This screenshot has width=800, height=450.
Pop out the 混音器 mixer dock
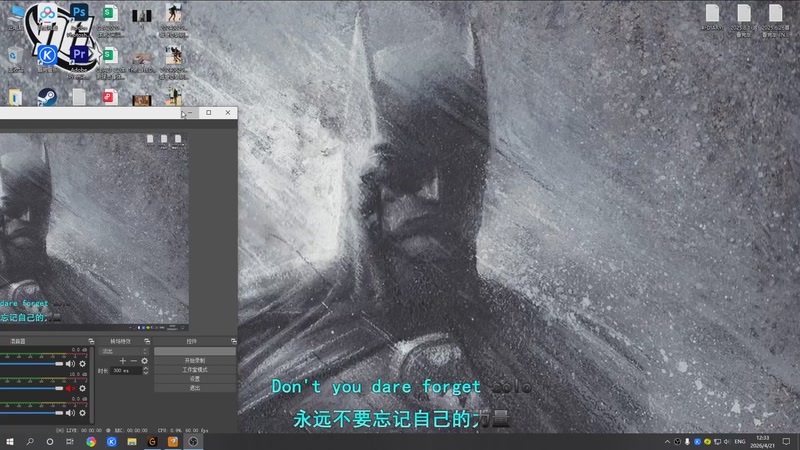[x=91, y=341]
